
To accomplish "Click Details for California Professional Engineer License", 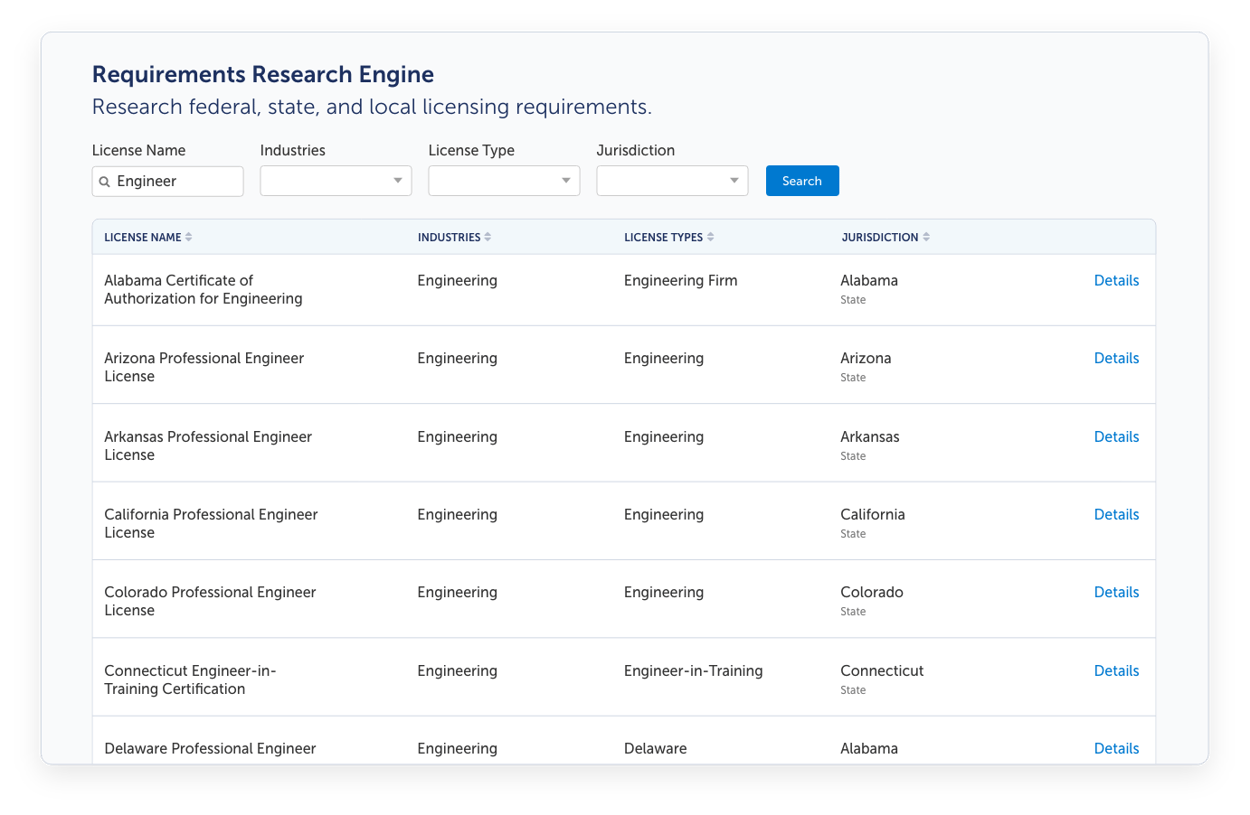I will pyautogui.click(x=1116, y=514).
